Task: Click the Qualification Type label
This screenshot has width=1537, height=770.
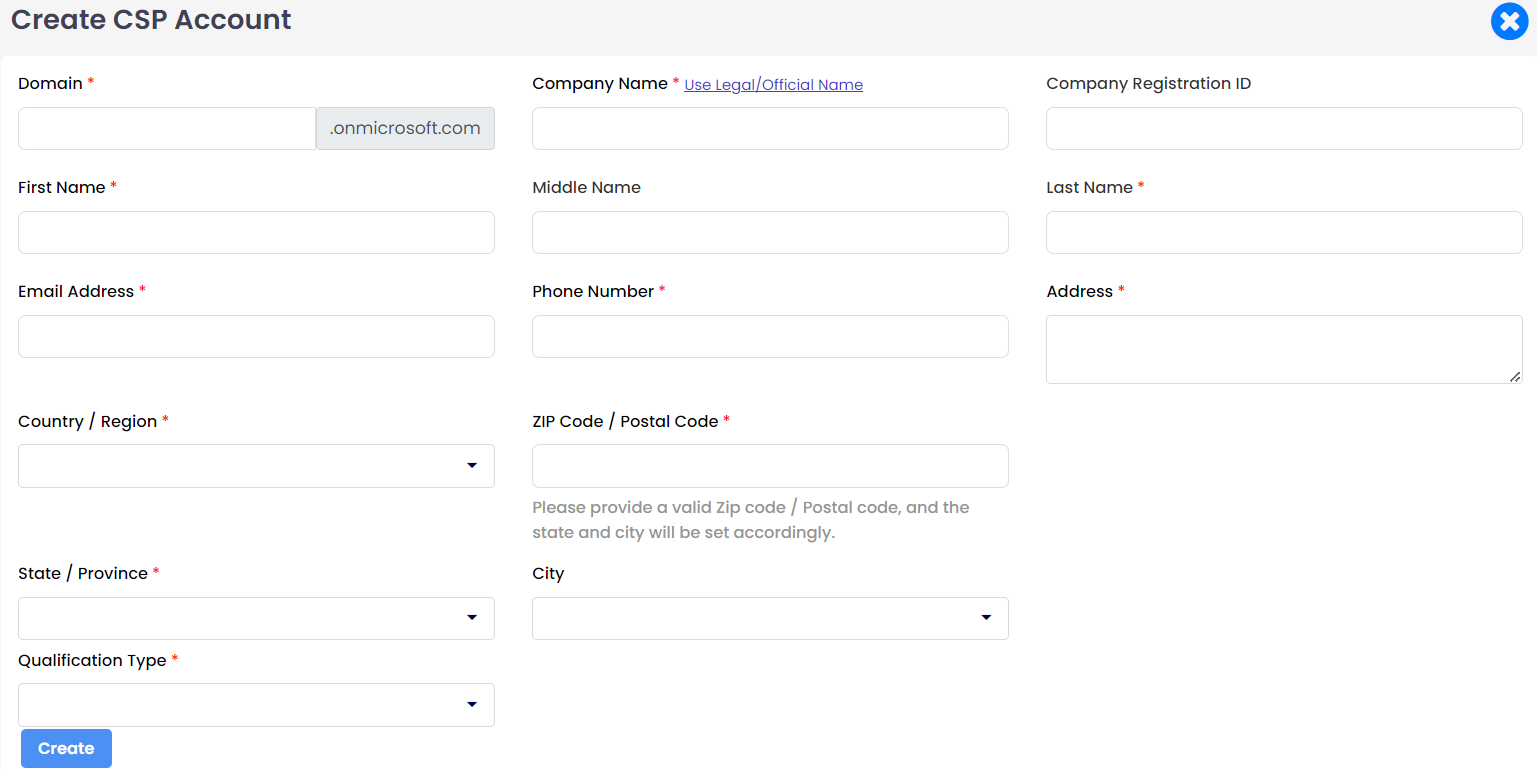Action: click(x=92, y=661)
